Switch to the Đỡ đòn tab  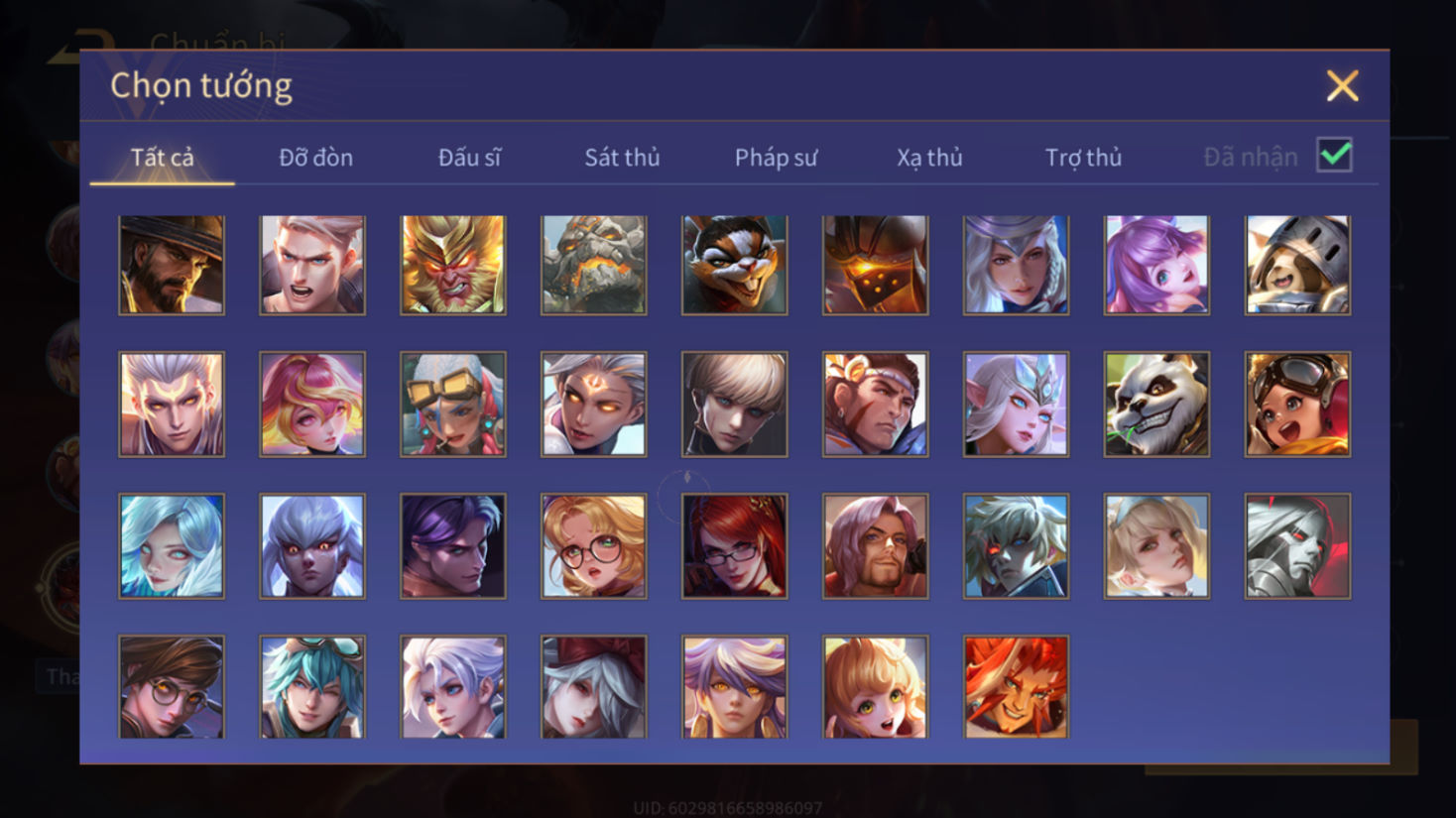pos(315,157)
